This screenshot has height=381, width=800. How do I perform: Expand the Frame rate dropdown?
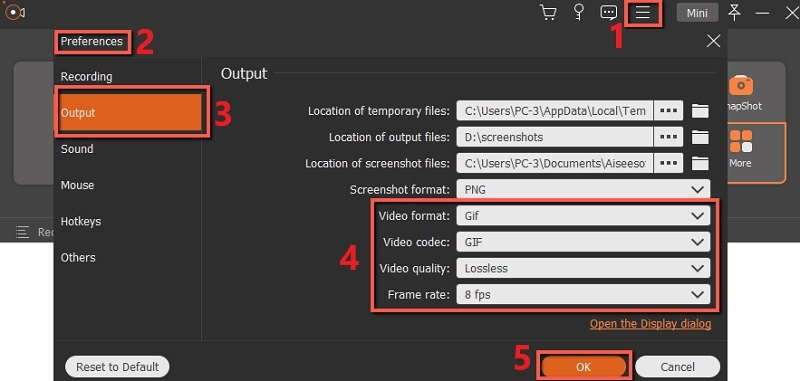click(583, 294)
